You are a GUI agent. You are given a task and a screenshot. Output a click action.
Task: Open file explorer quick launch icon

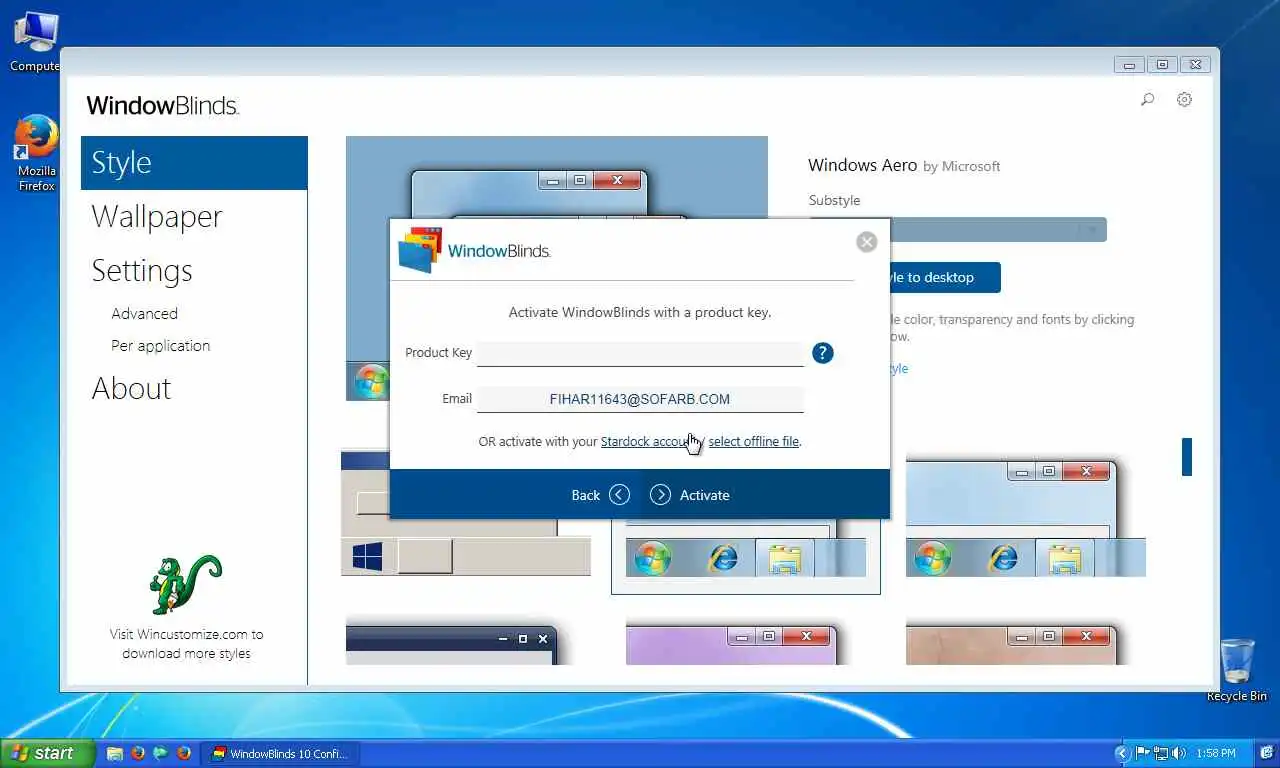115,754
